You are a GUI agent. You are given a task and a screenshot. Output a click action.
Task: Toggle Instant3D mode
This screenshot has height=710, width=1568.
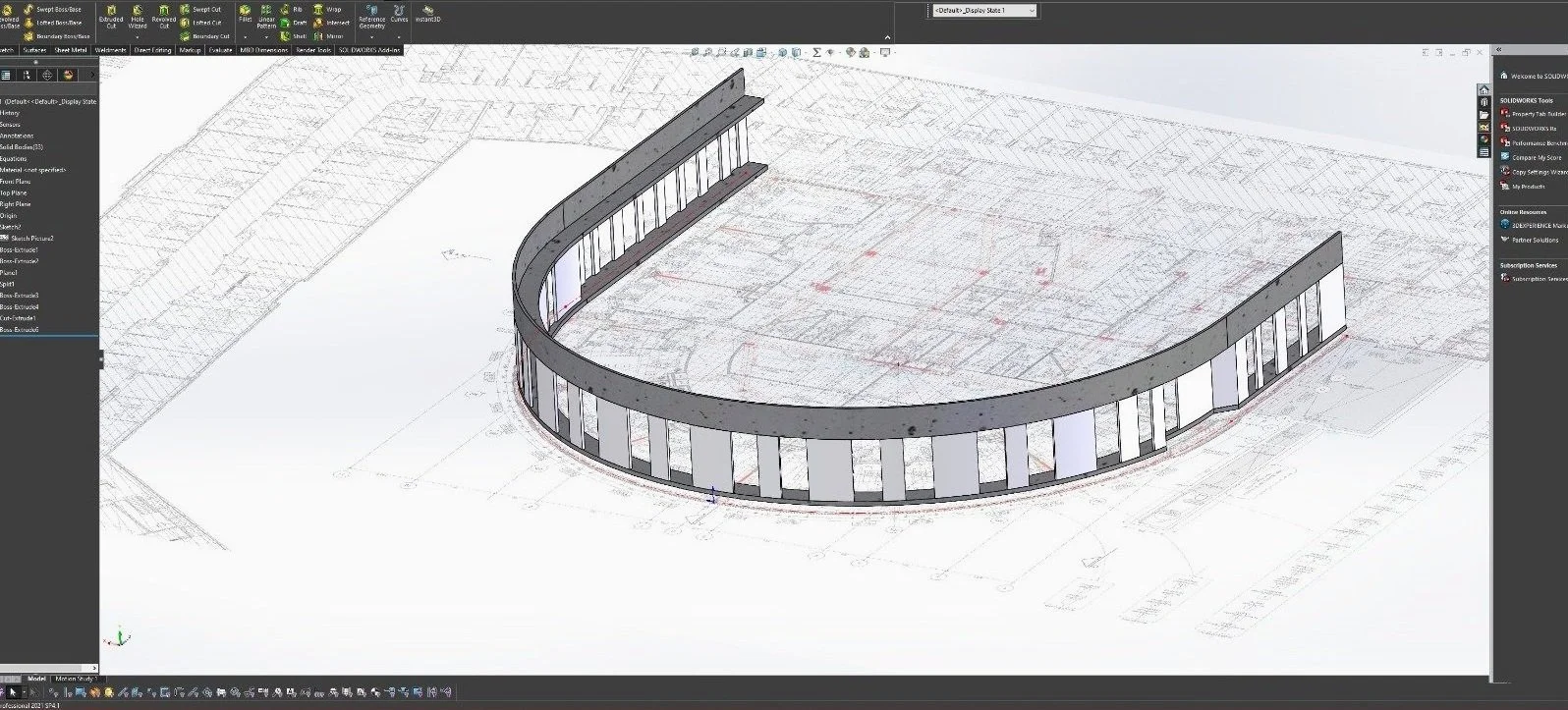point(427,14)
